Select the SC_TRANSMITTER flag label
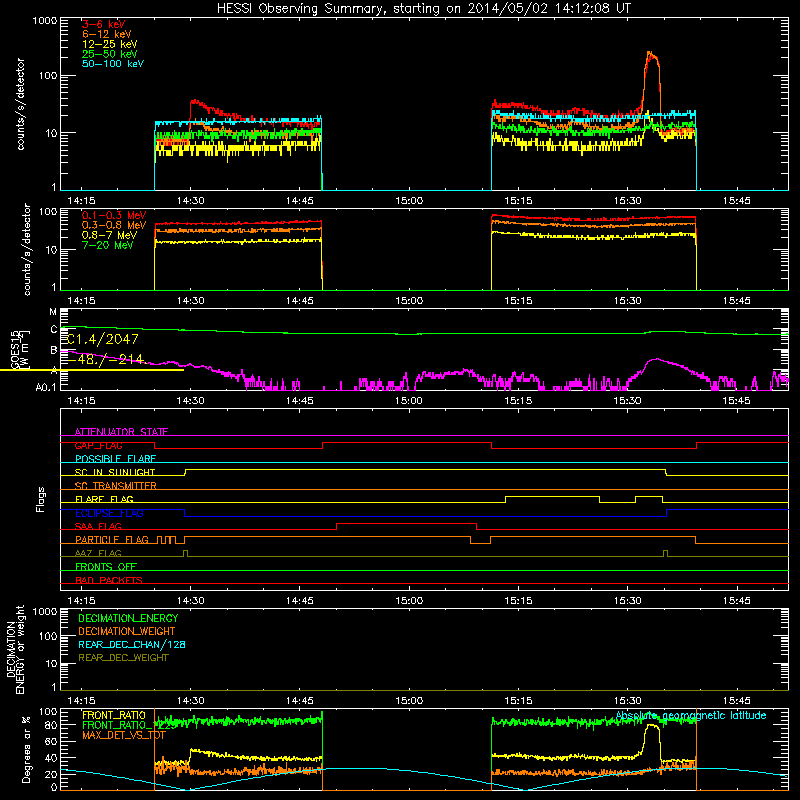This screenshot has width=800, height=800. [x=116, y=486]
